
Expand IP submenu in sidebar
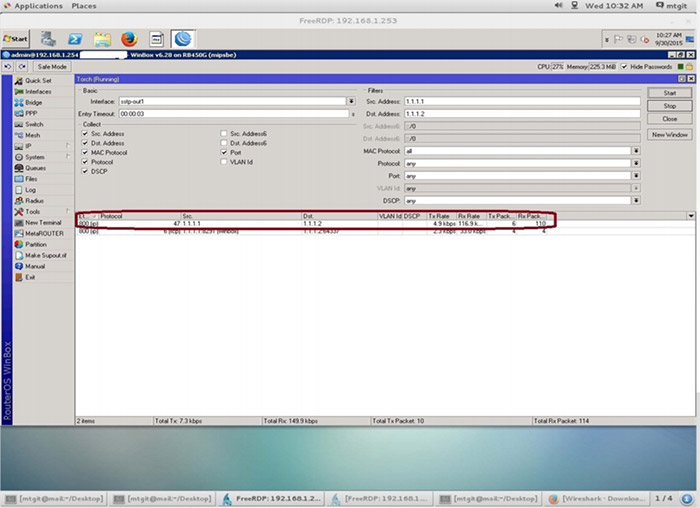67,146
